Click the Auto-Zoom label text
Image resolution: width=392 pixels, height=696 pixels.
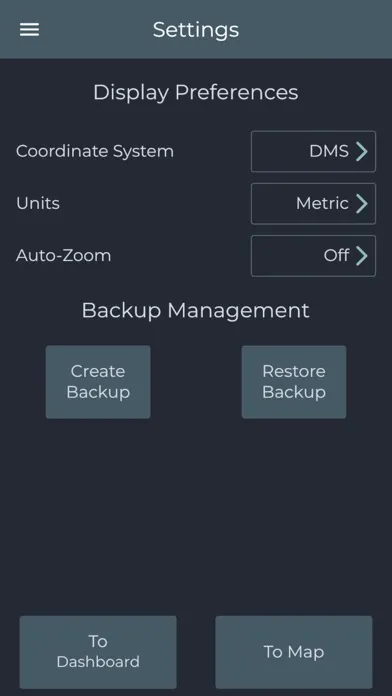pyautogui.click(x=63, y=256)
